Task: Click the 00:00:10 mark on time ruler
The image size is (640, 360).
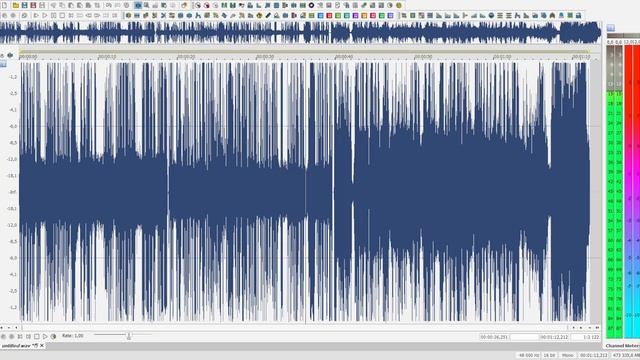Action: [x=107, y=57]
